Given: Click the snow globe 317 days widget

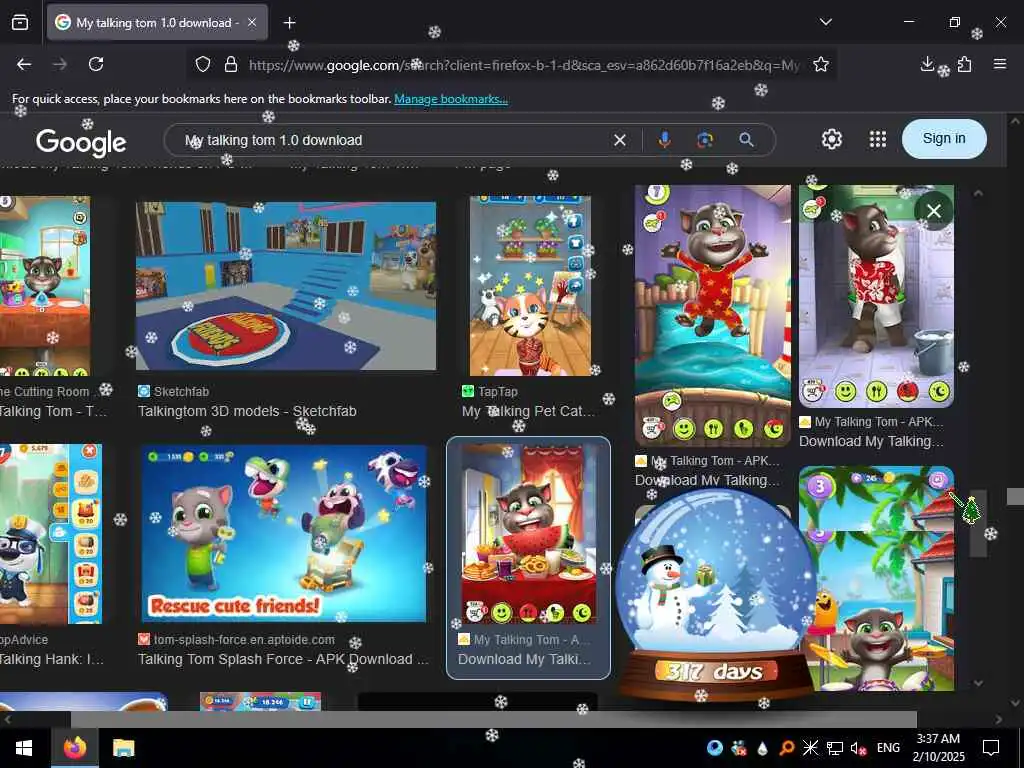Looking at the screenshot, I should pyautogui.click(x=716, y=596).
